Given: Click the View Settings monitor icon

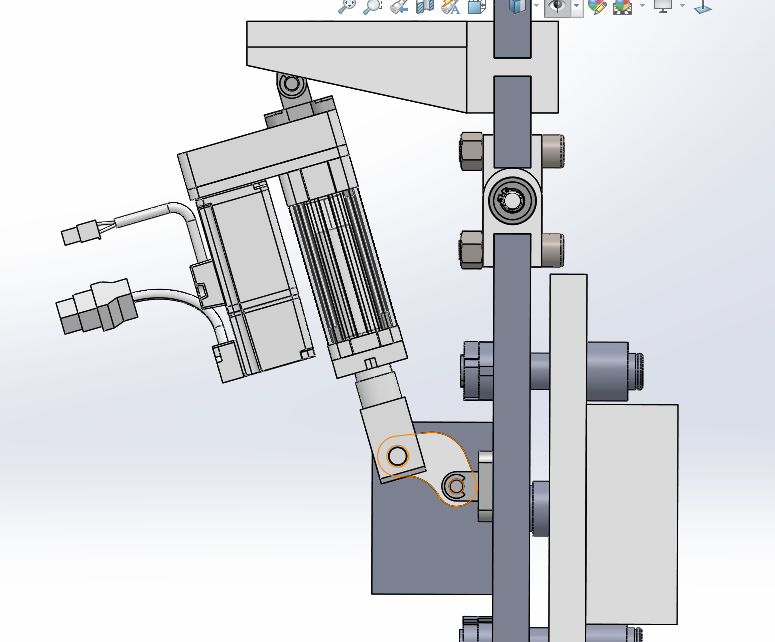Looking at the screenshot, I should pyautogui.click(x=662, y=6).
